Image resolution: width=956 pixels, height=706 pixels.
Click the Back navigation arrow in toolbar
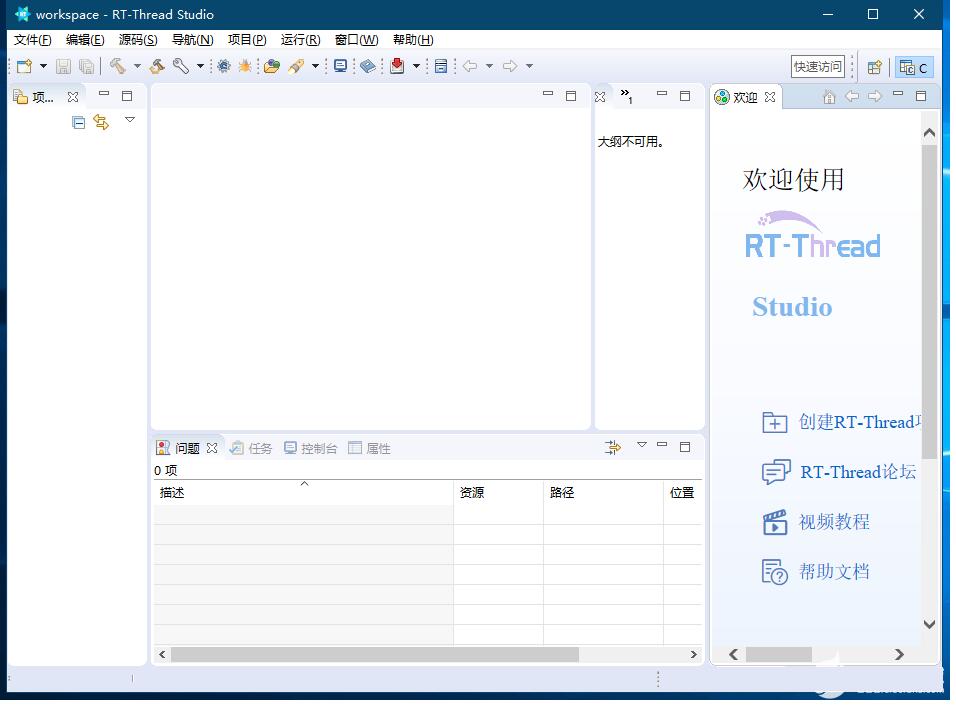click(469, 66)
